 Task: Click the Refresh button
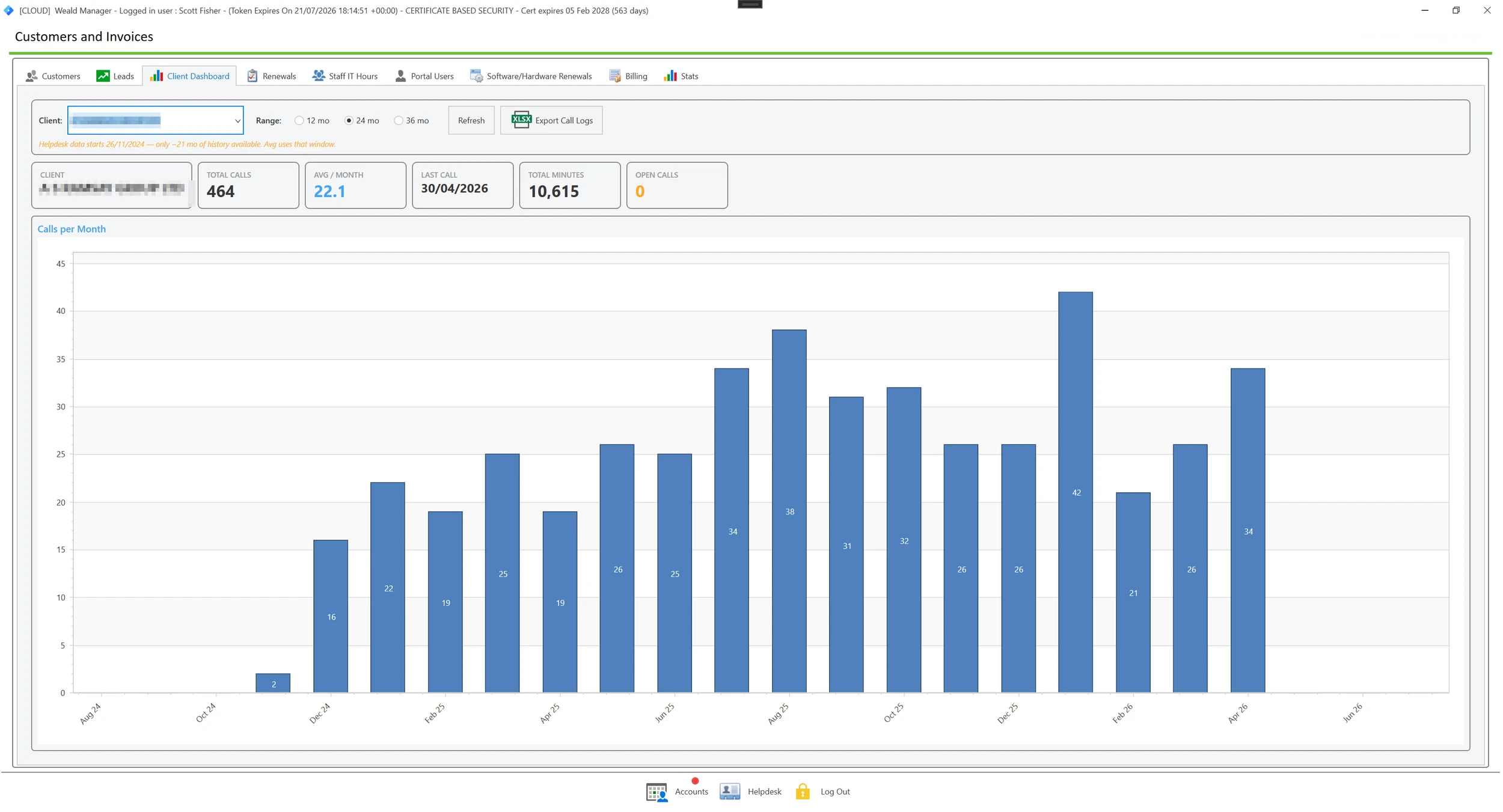coord(471,120)
